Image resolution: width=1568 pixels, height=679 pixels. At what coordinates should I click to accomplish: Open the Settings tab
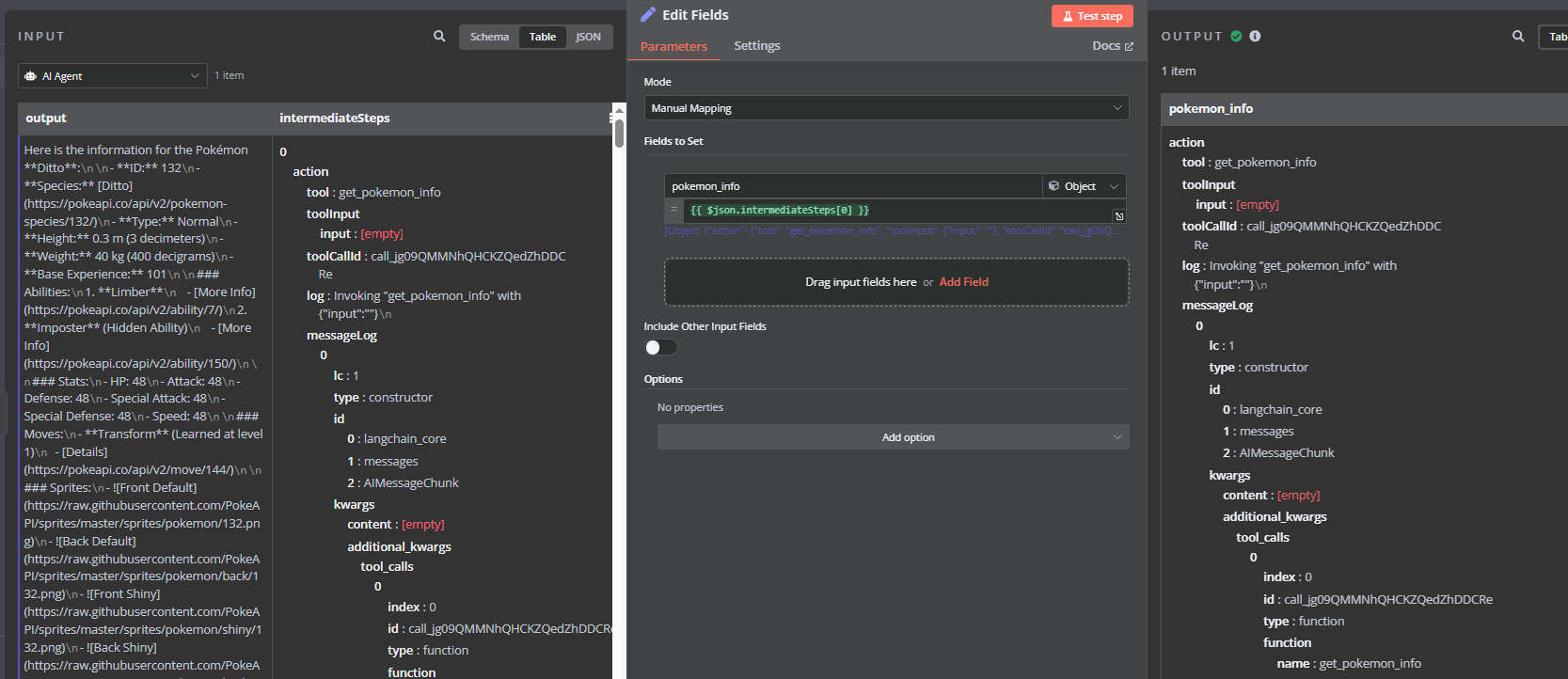[757, 46]
